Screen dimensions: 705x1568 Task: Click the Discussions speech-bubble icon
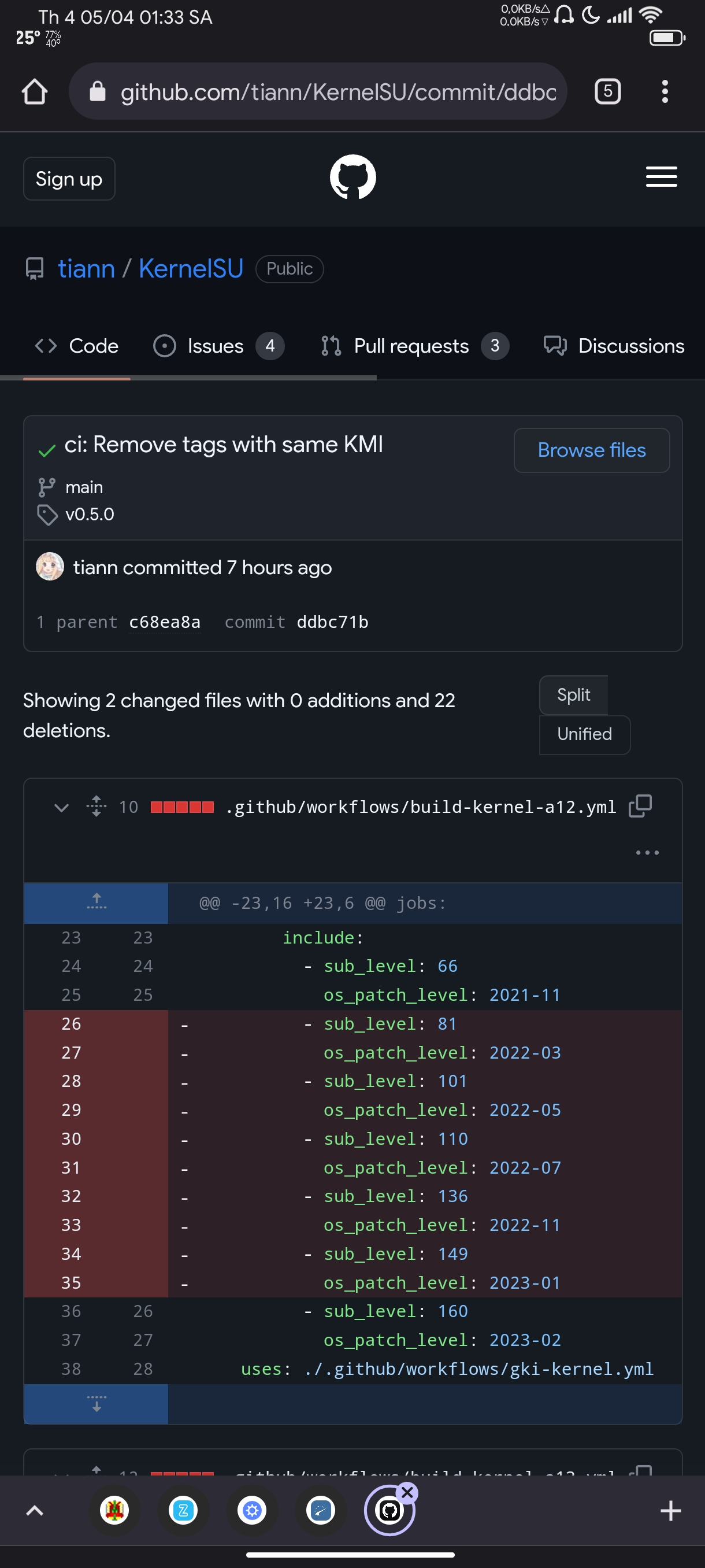[555, 346]
